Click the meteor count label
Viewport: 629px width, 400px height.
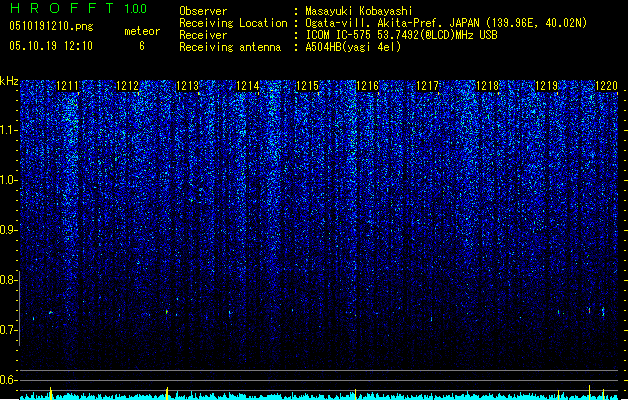click(x=142, y=31)
